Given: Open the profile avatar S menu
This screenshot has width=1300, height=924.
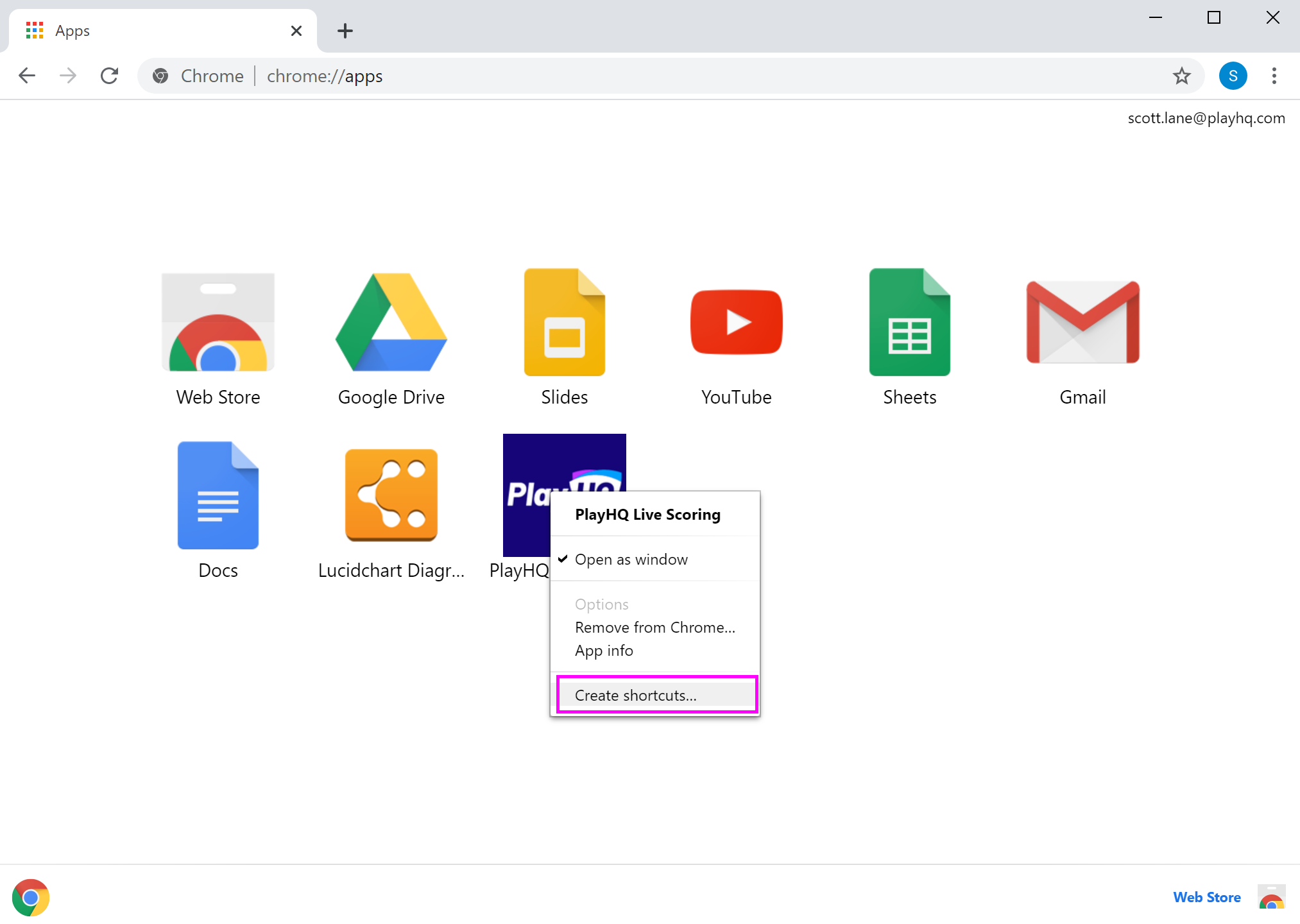Looking at the screenshot, I should click(1233, 76).
